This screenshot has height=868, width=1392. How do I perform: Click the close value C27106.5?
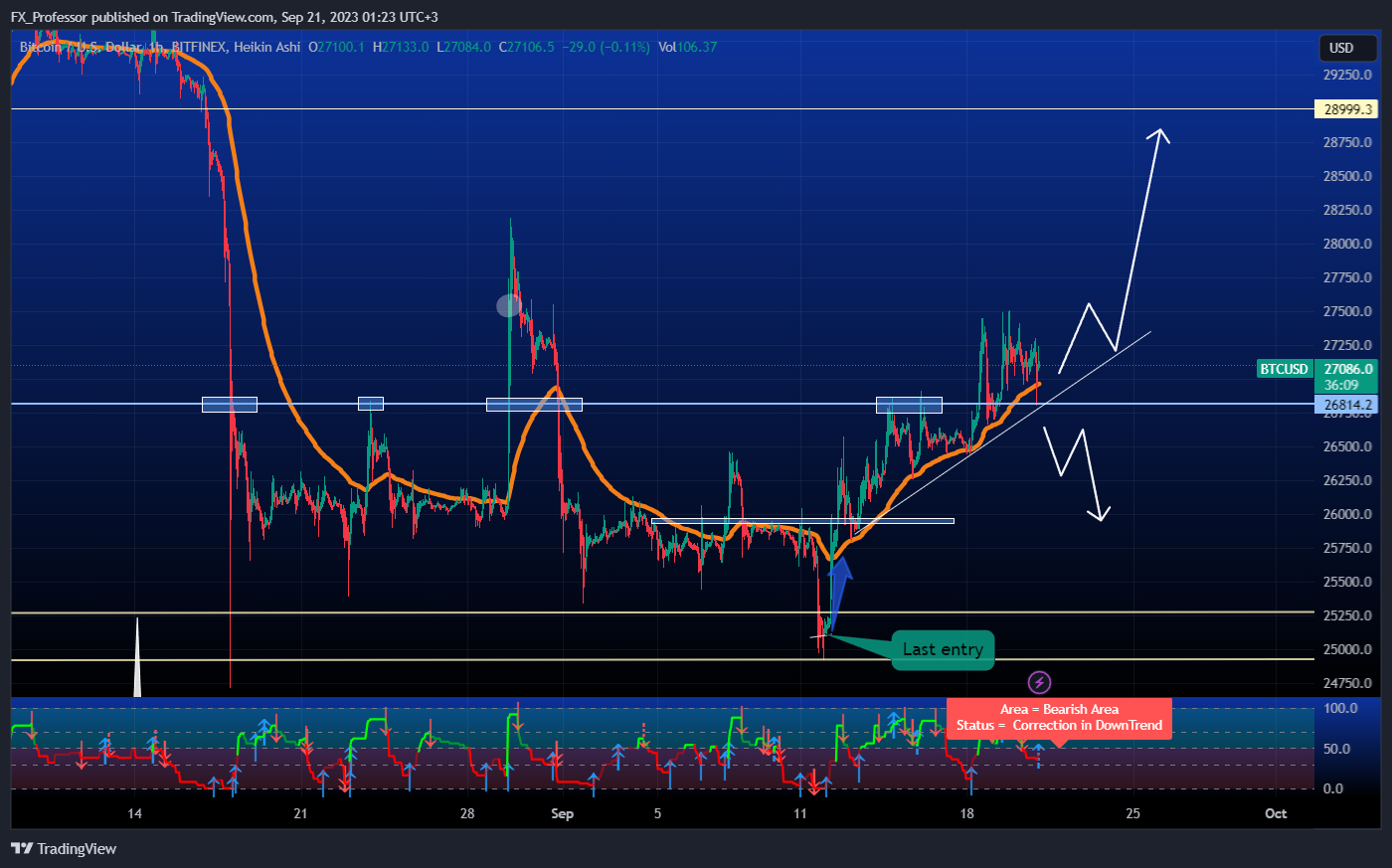526,47
